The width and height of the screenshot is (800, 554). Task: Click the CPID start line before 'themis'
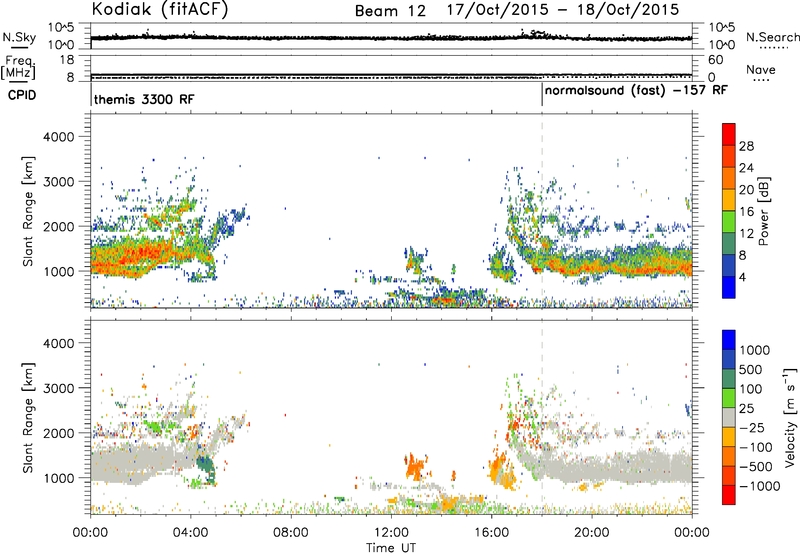pyautogui.click(x=91, y=94)
